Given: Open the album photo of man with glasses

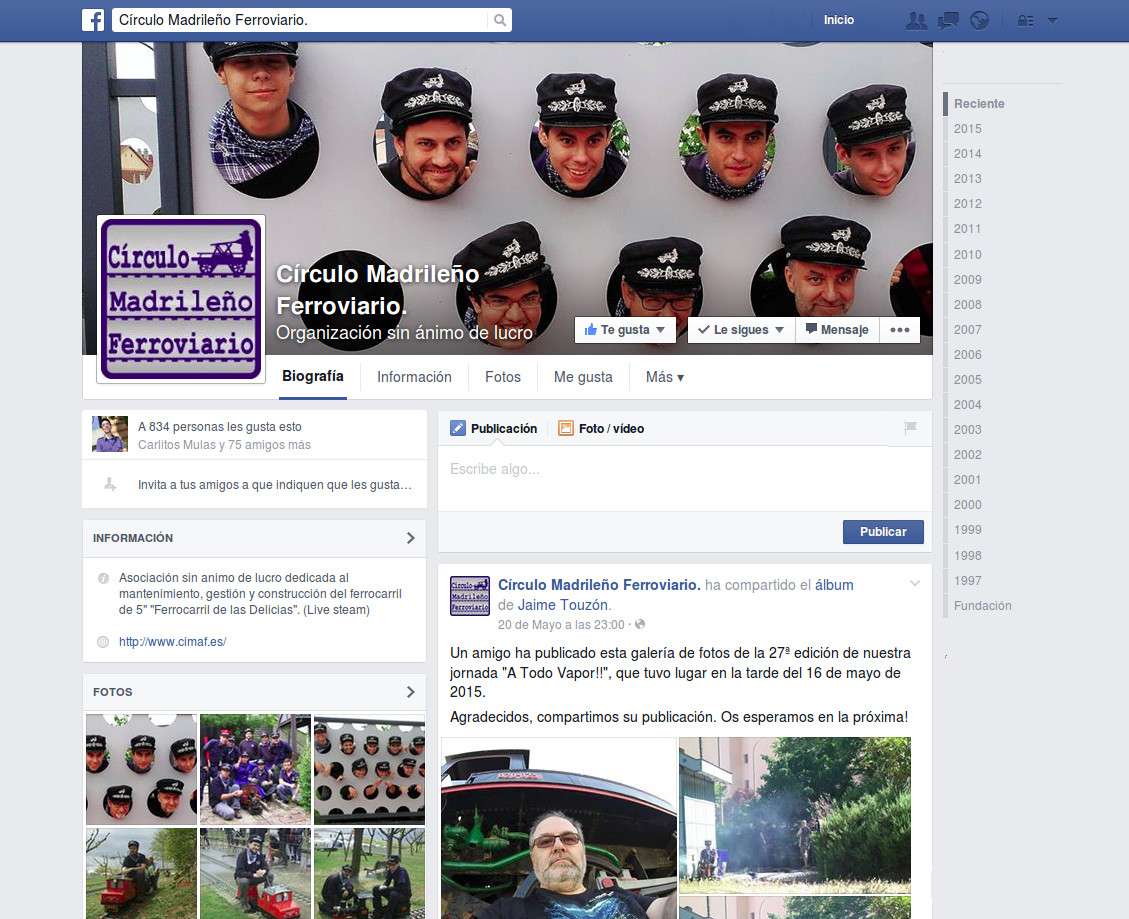Looking at the screenshot, I should pyautogui.click(x=559, y=828).
